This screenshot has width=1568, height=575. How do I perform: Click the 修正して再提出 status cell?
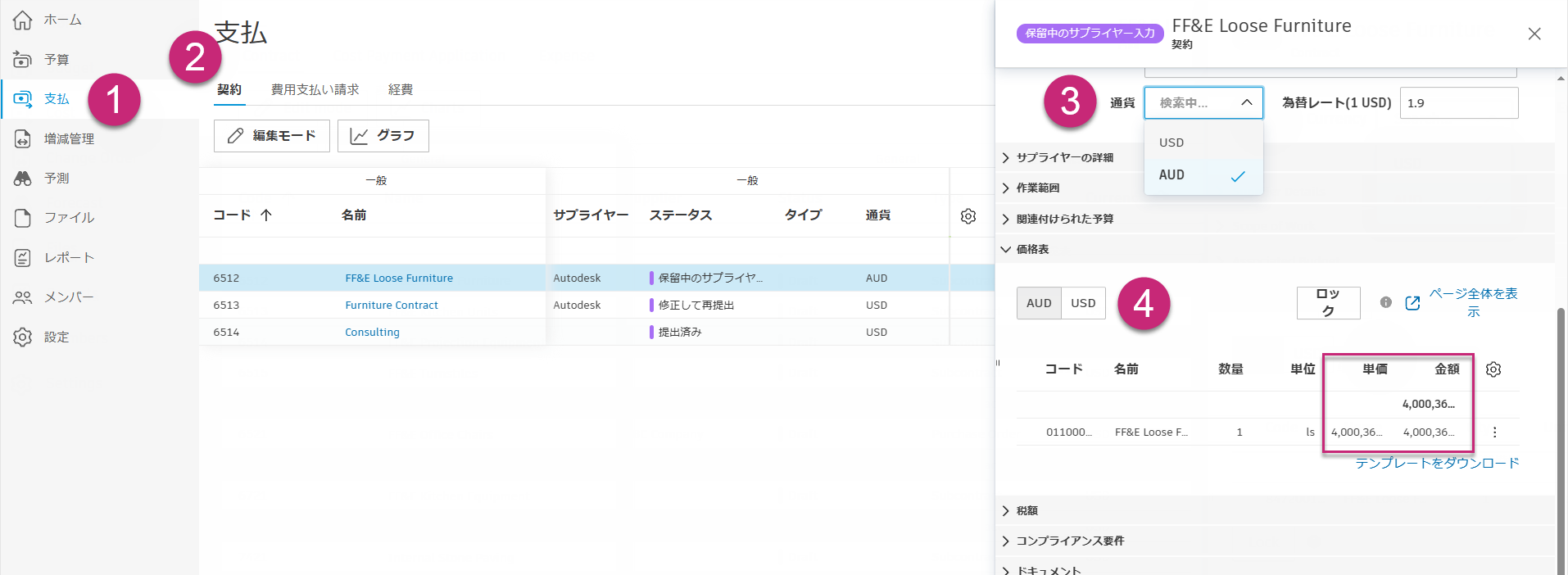[696, 306]
